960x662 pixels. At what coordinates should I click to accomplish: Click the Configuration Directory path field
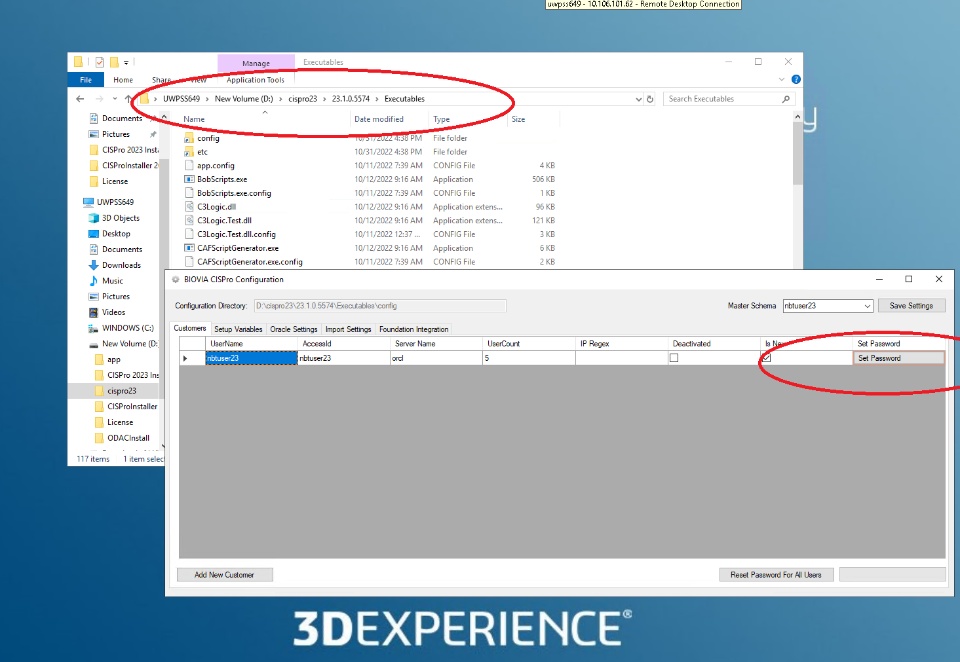click(x=380, y=306)
